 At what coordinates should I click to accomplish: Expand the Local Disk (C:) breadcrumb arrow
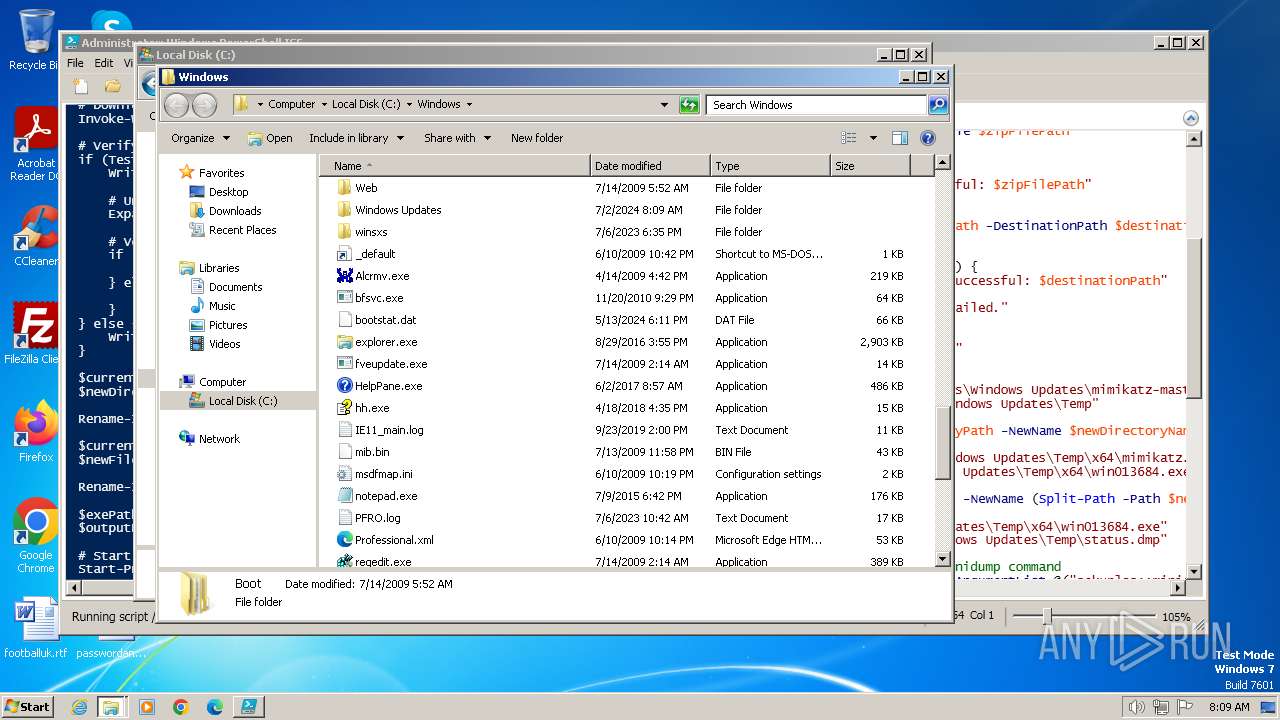(x=409, y=104)
